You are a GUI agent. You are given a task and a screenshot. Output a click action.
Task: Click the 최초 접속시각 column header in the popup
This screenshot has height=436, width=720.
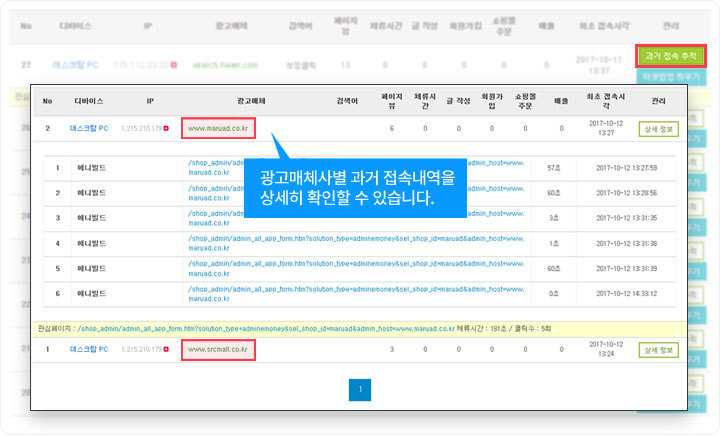[x=606, y=101]
